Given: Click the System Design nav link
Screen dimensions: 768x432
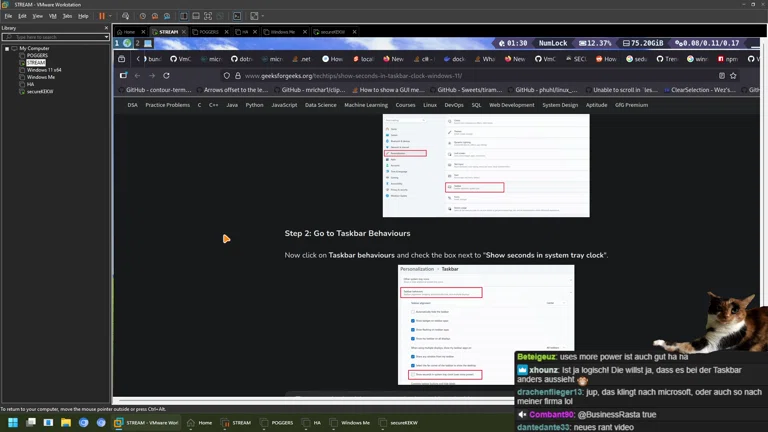Looking at the screenshot, I should click(560, 105).
